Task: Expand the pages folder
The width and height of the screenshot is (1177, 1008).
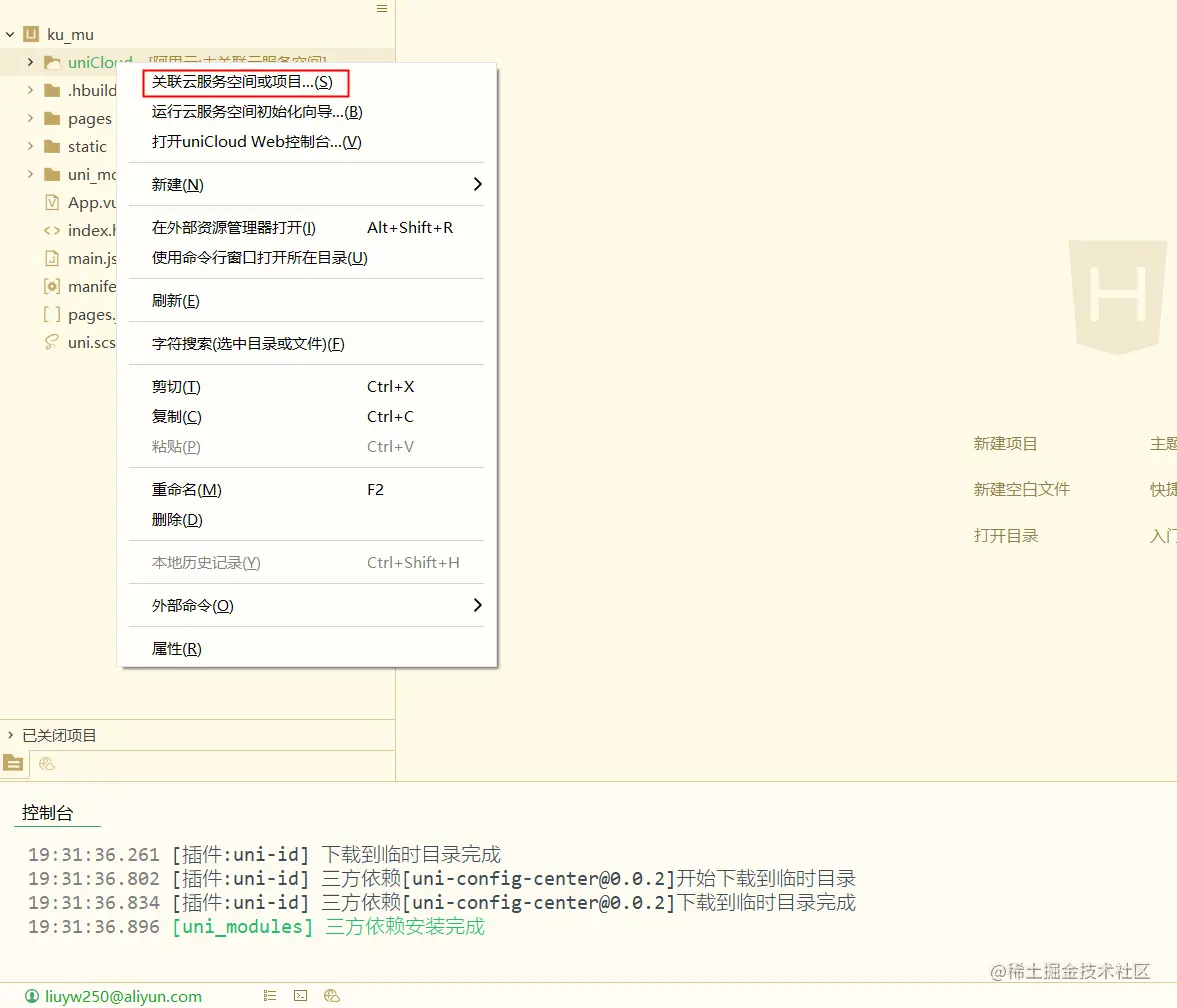Action: tap(30, 119)
